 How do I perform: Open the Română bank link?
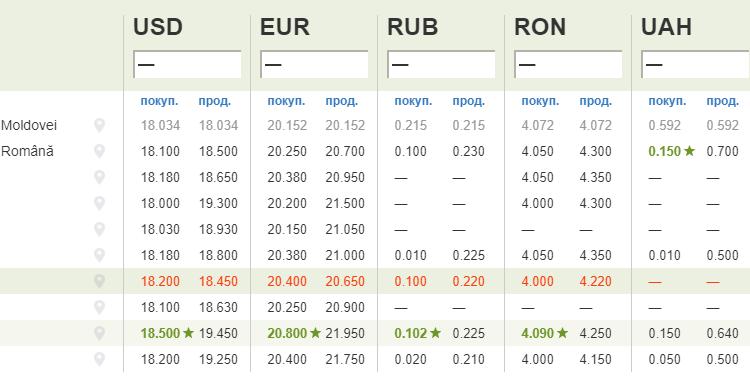tap(27, 152)
